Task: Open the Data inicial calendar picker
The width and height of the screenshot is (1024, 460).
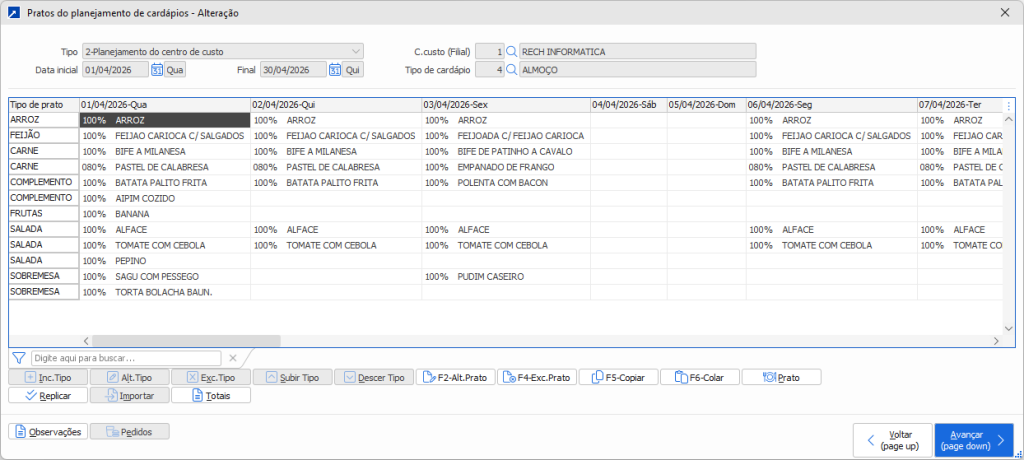Action: pyautogui.click(x=157, y=70)
